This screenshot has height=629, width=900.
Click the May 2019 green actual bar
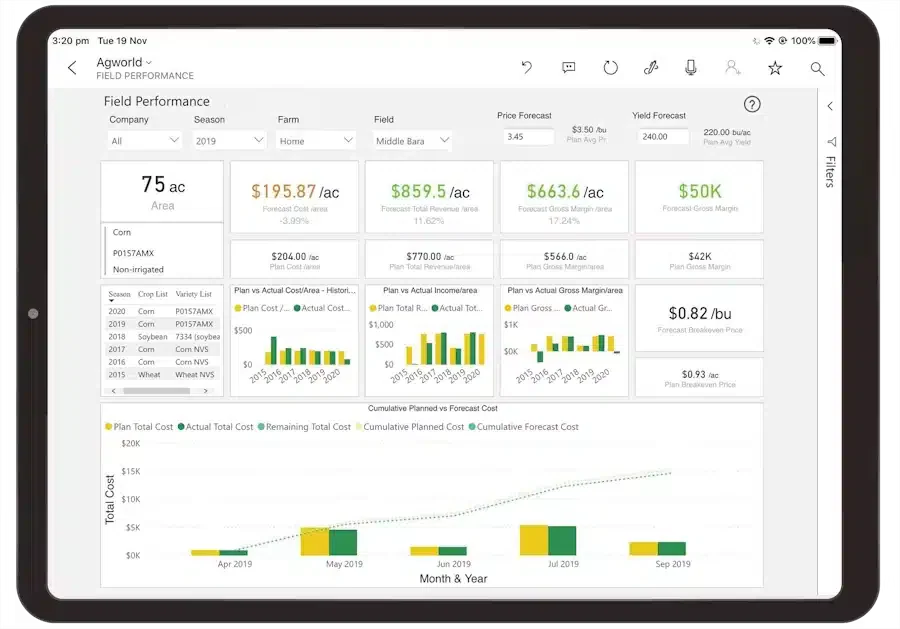tap(343, 542)
